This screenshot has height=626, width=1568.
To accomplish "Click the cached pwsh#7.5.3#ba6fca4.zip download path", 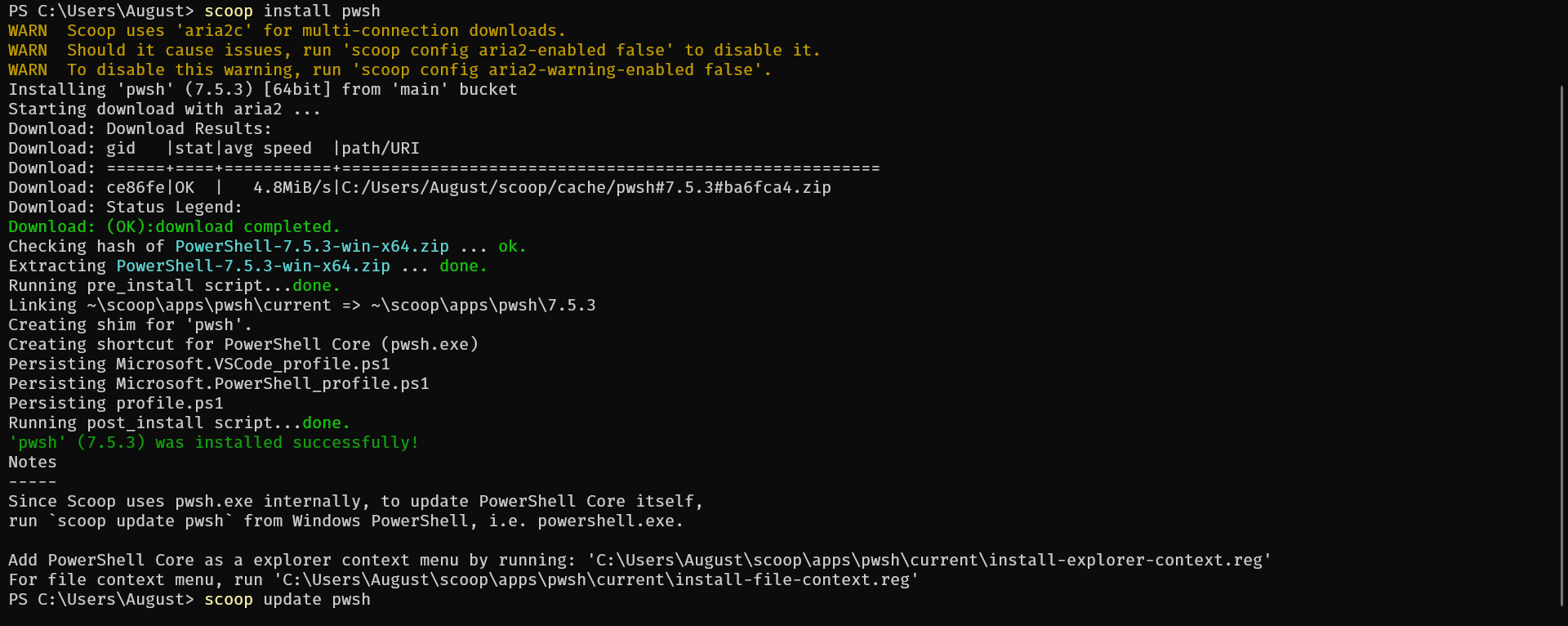I will click(x=586, y=188).
